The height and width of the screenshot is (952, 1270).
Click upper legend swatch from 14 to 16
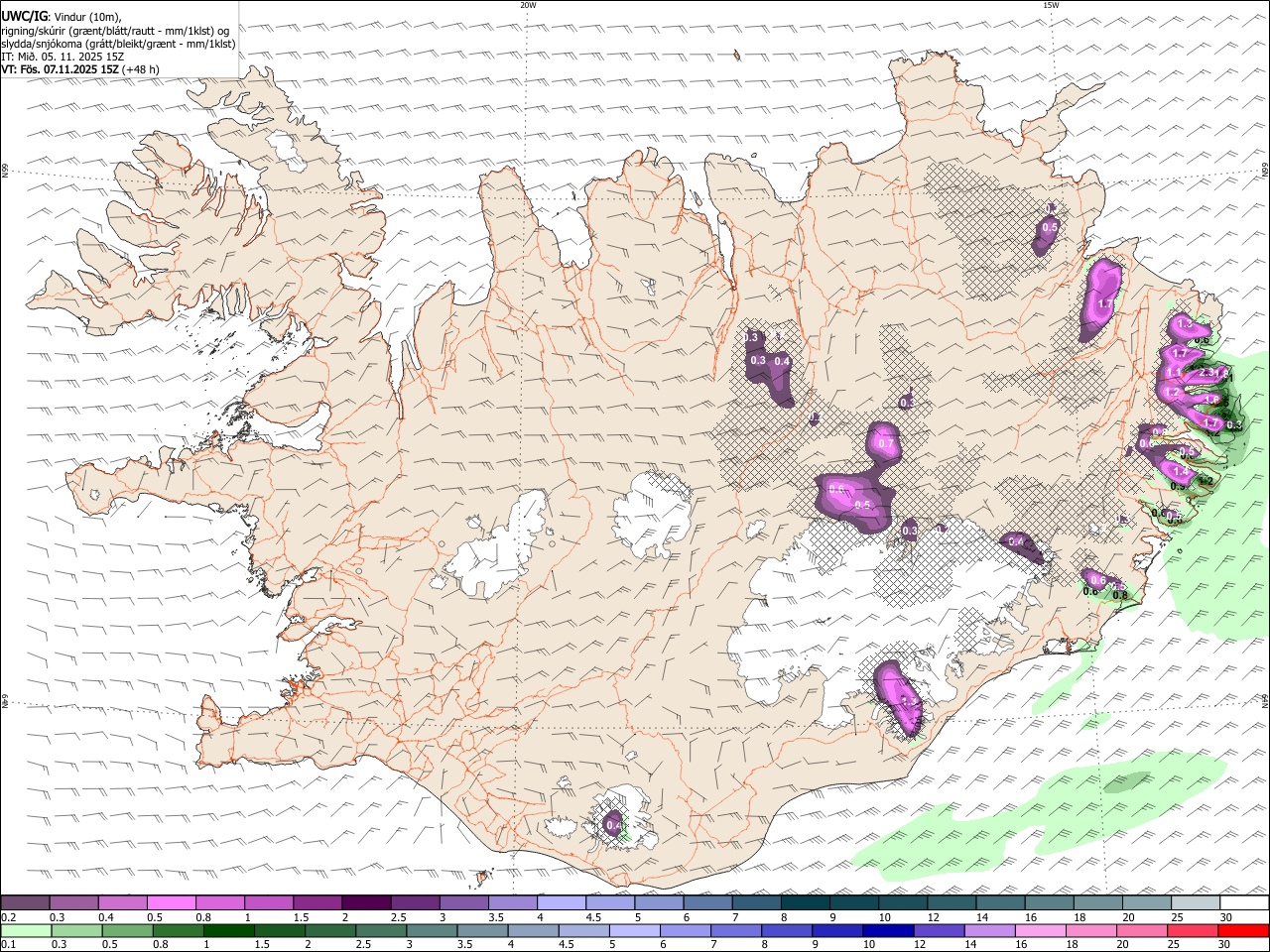[999, 903]
